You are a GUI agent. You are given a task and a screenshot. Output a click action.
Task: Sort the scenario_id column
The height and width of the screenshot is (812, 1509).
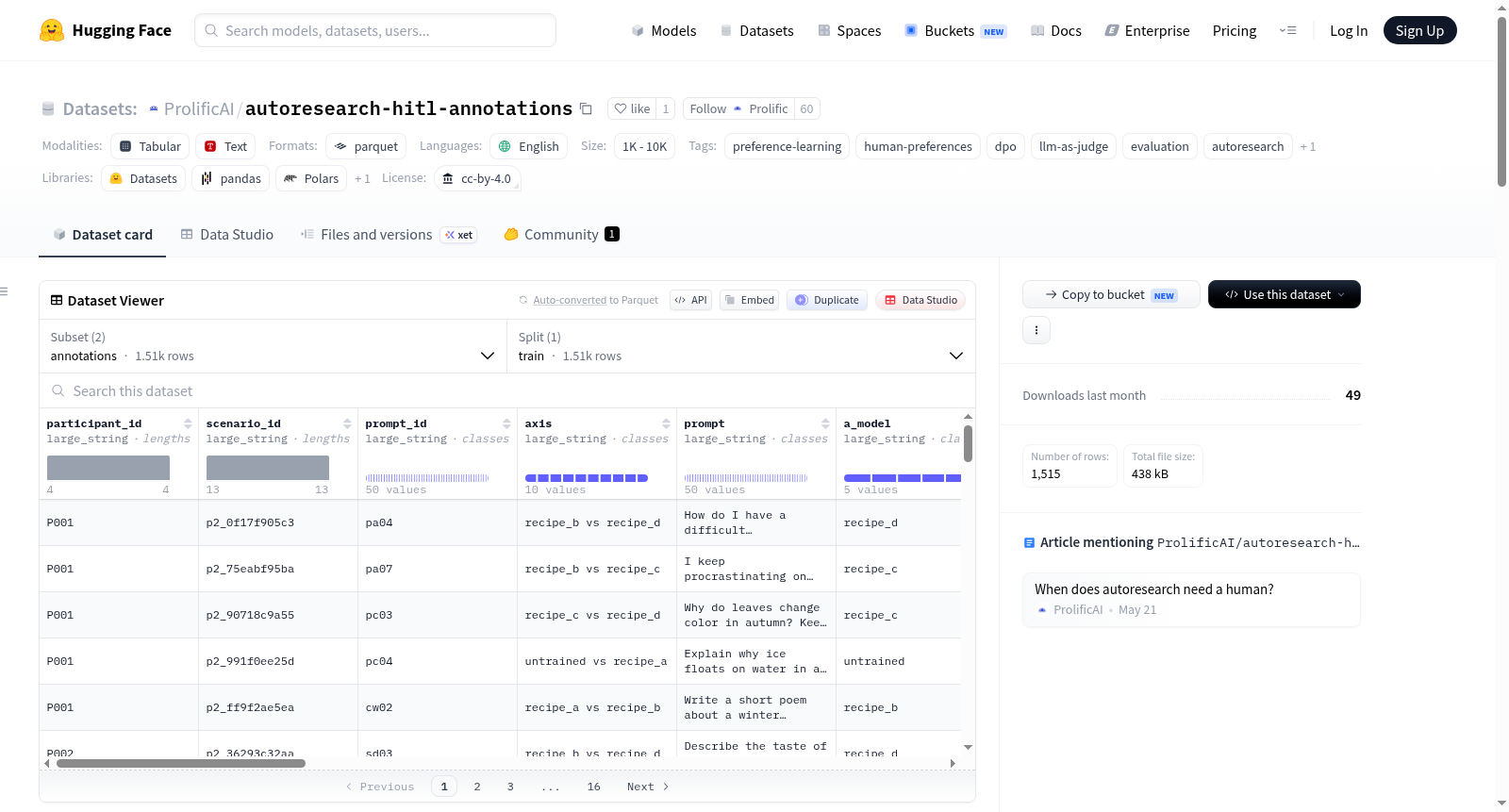tap(347, 423)
